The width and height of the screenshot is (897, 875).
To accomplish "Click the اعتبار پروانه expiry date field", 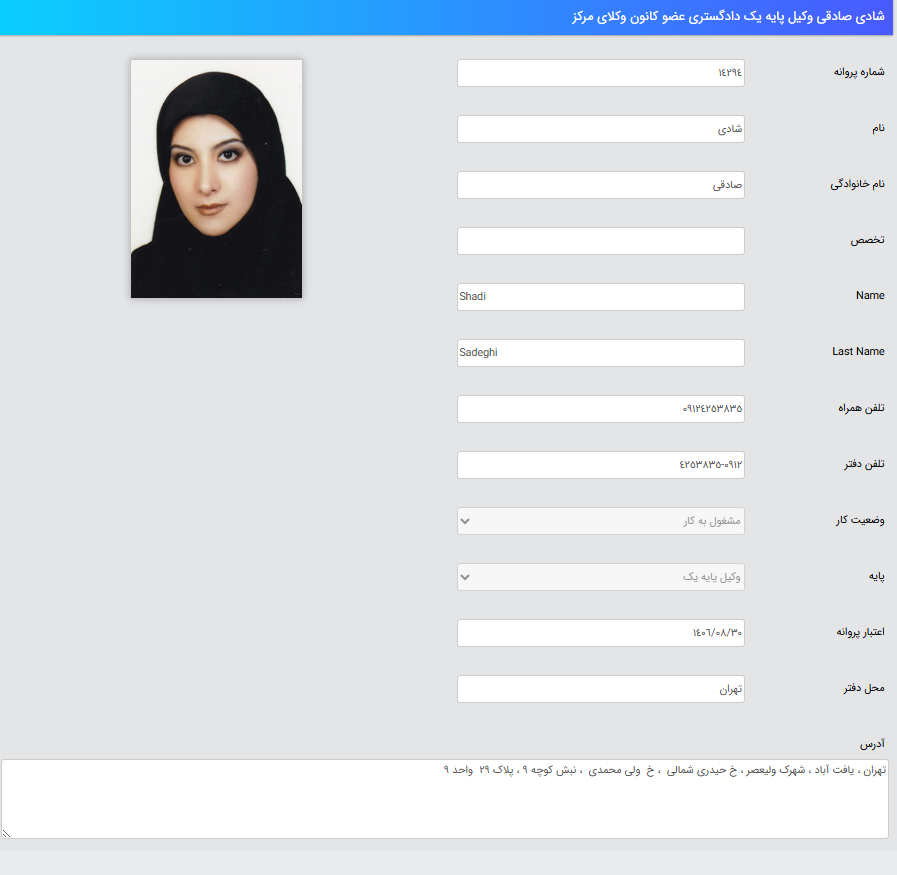I will 600,632.
